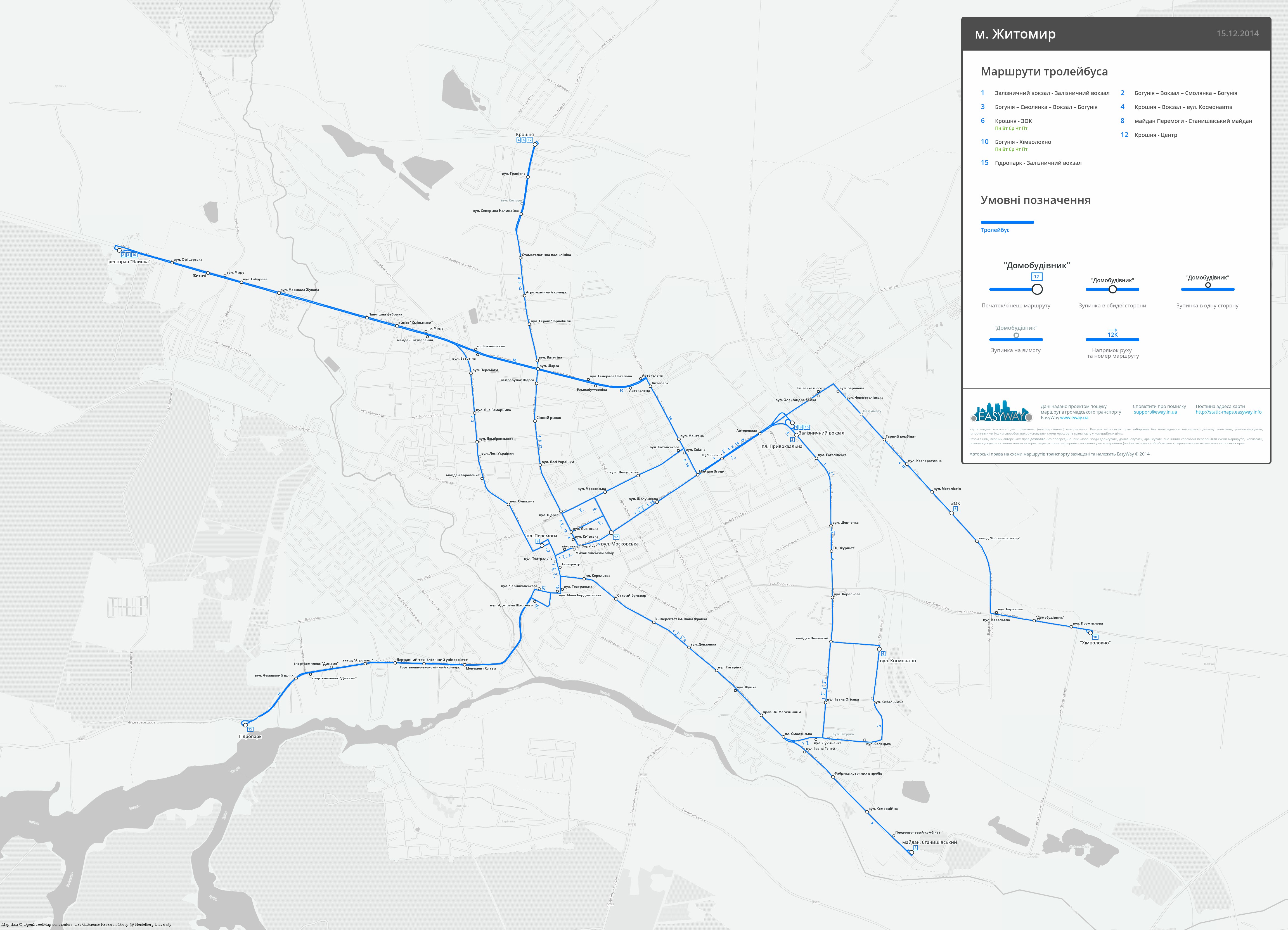Click route 2 badge at пл. Привокзальна

click(792, 440)
